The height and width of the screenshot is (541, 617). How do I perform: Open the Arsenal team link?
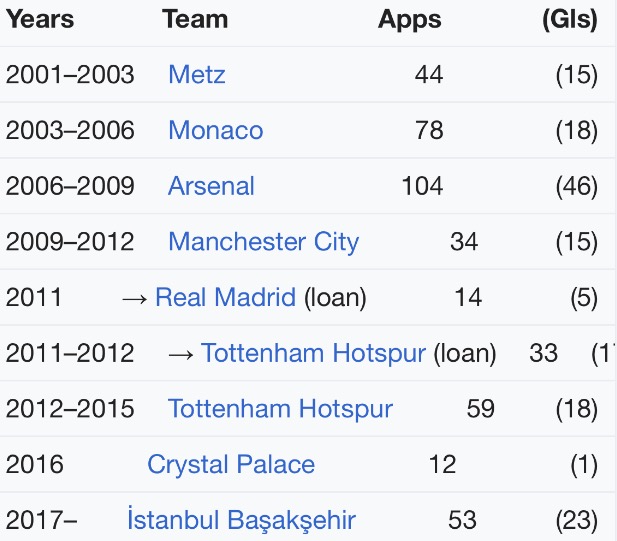(x=211, y=186)
